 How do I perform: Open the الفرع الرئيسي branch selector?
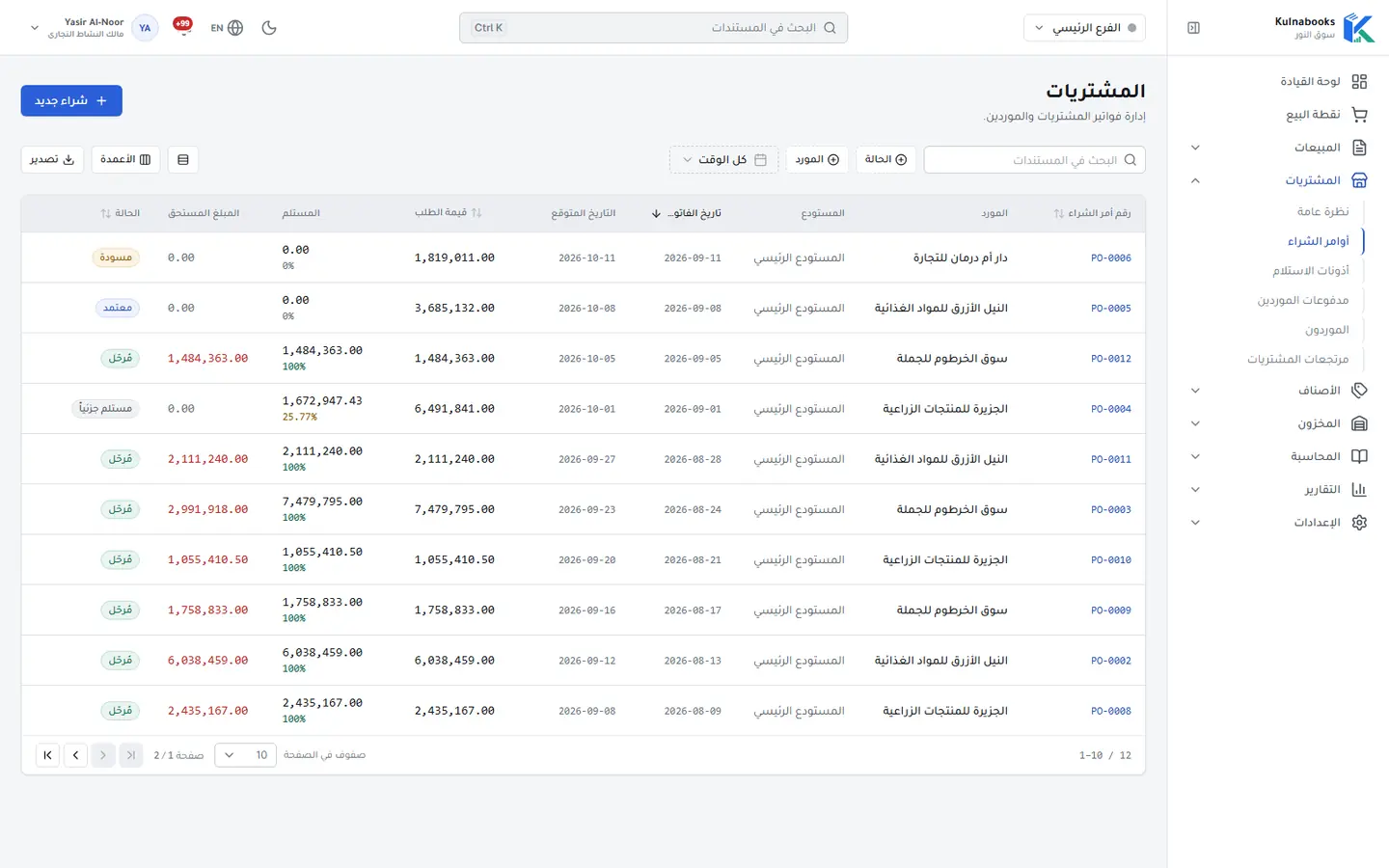click(x=1084, y=28)
